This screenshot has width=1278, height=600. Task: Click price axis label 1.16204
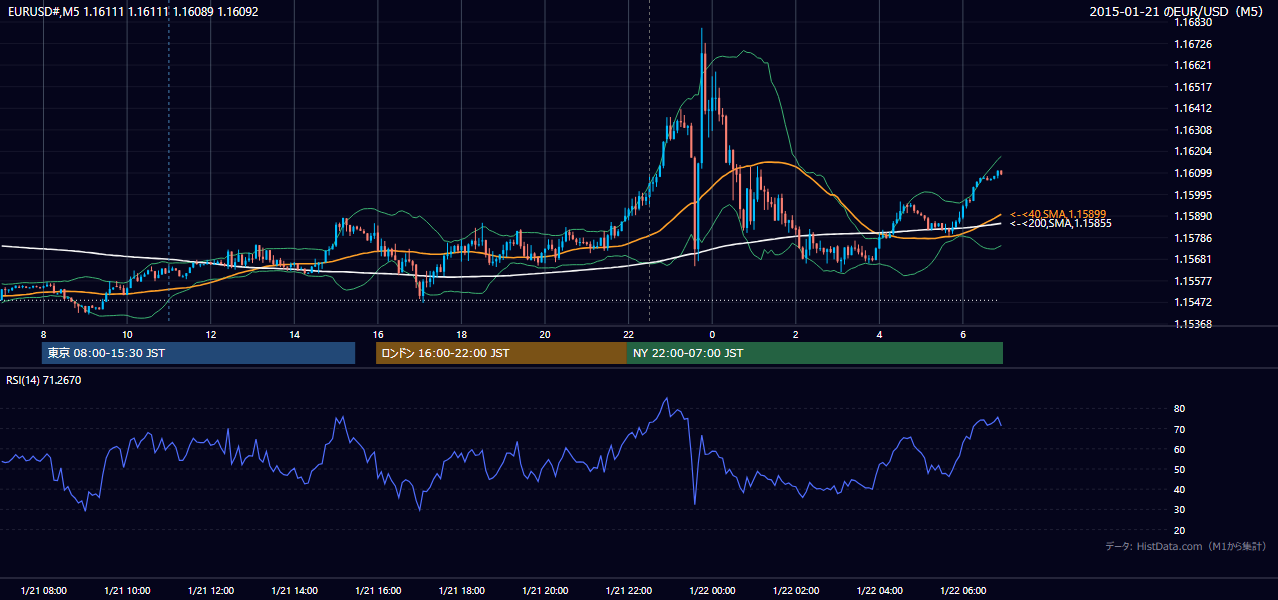(x=1193, y=152)
